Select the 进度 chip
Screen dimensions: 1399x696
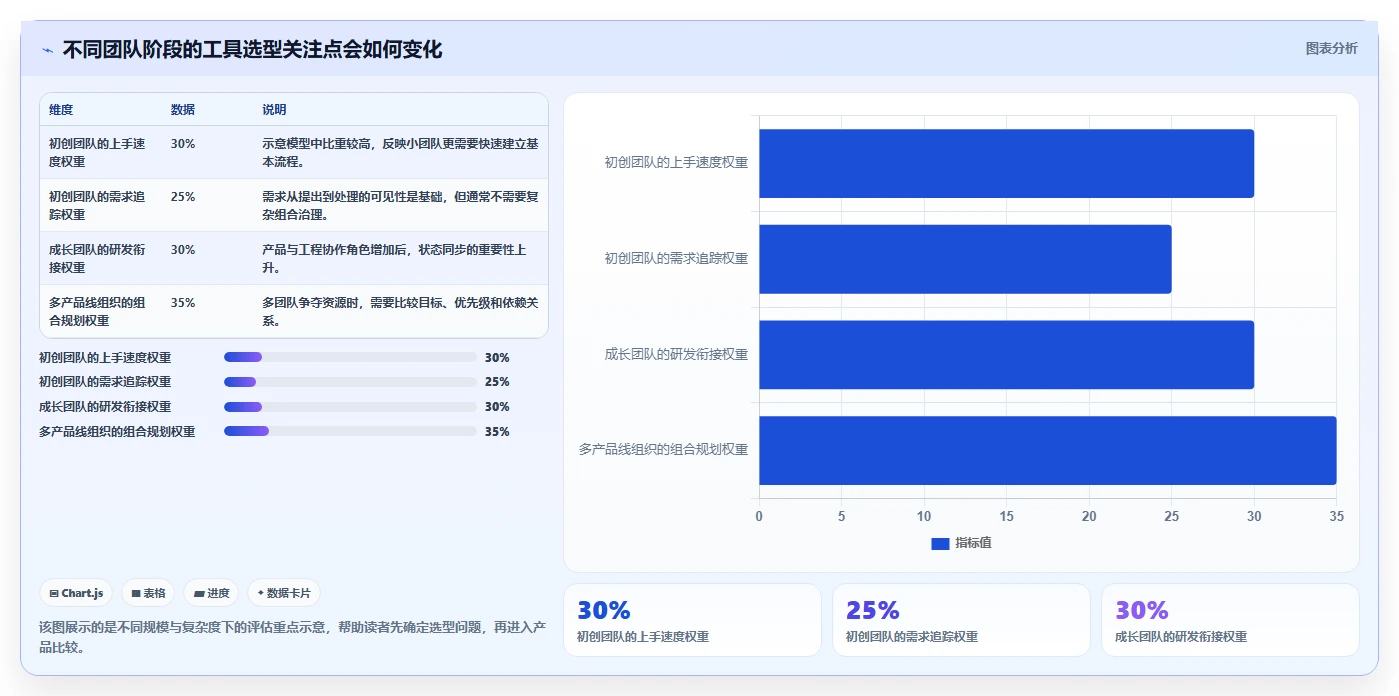click(x=211, y=593)
